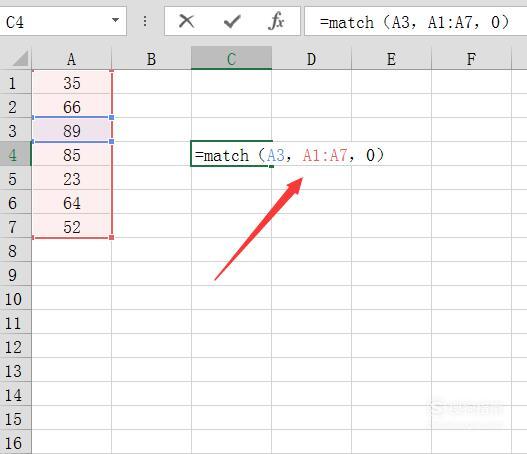The width and height of the screenshot is (527, 454).
Task: Click cell A7 containing 52
Action: (72, 226)
